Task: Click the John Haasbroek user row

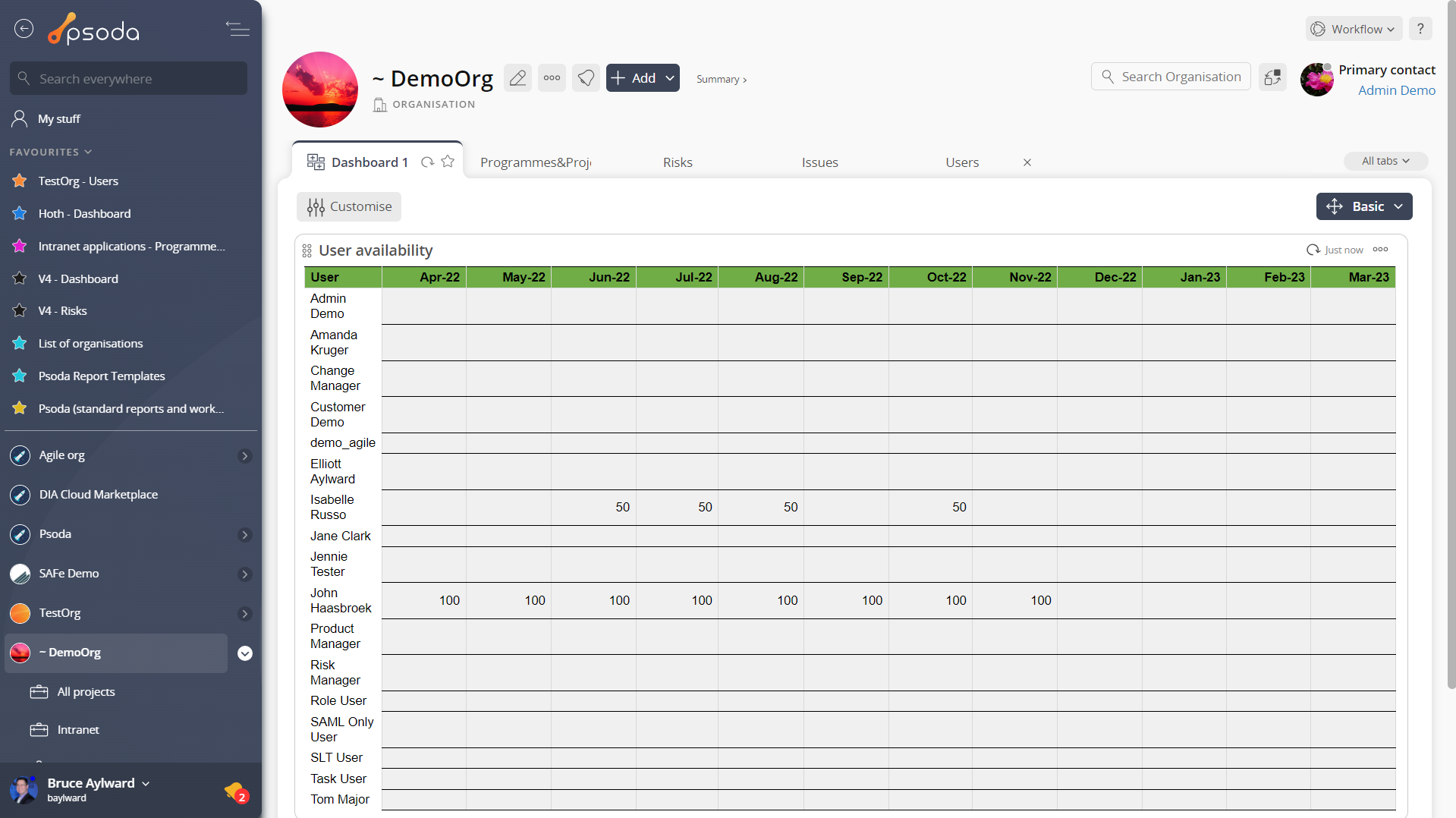Action: coord(850,600)
